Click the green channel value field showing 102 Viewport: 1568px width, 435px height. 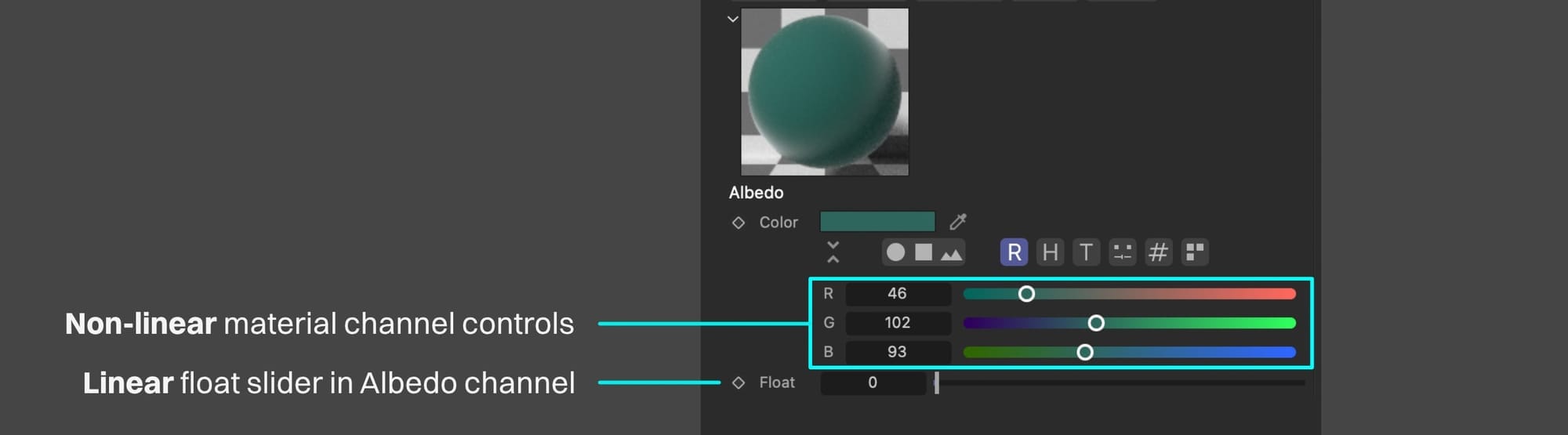(898, 323)
